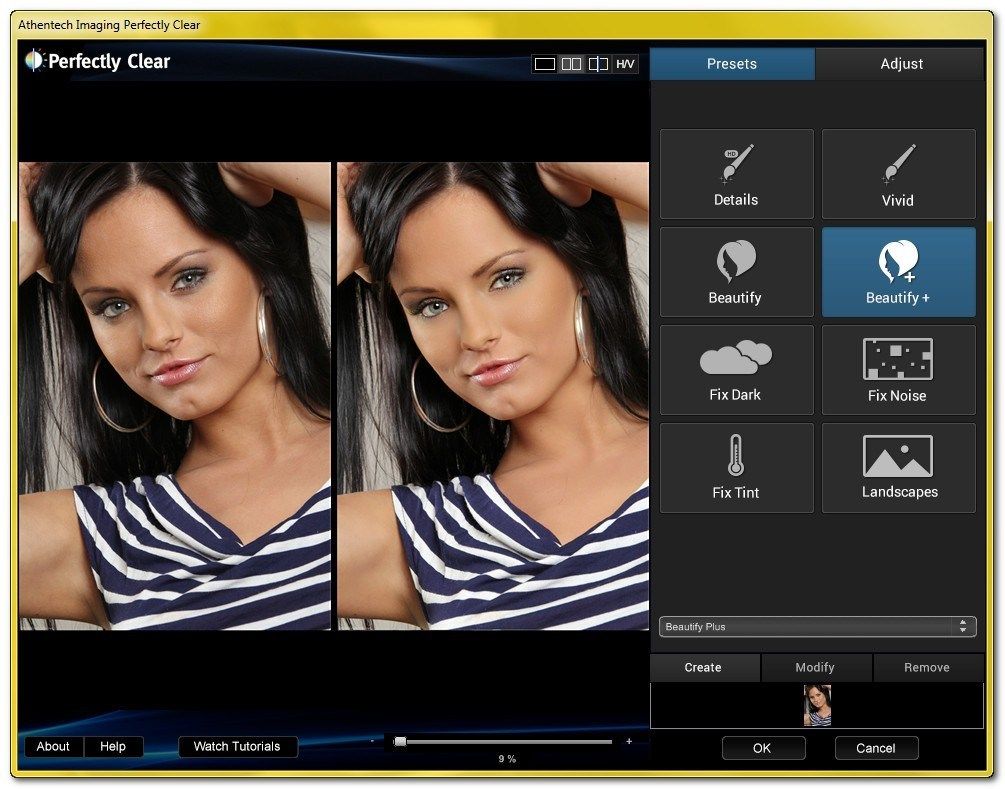Apply the Details preset
The image size is (1005, 789).
[736, 174]
